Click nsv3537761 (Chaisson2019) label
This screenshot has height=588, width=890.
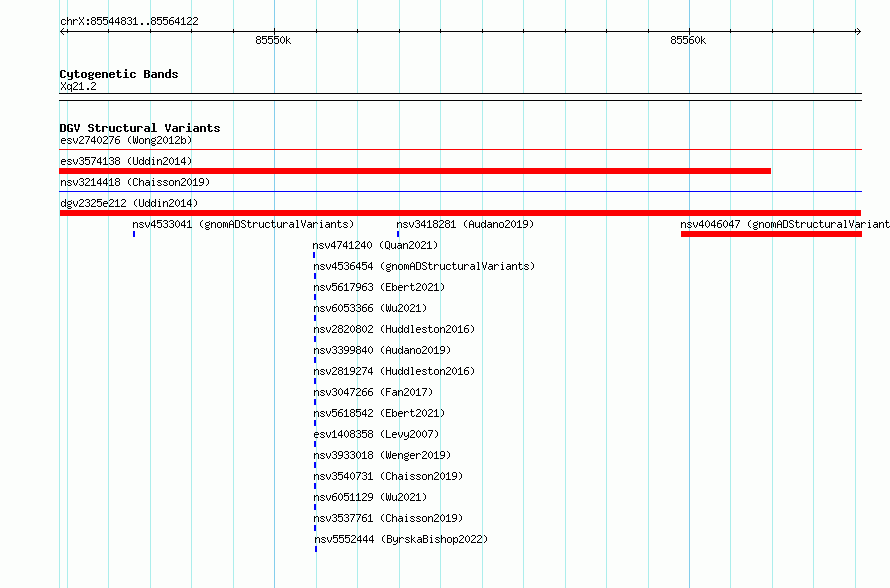[388, 518]
